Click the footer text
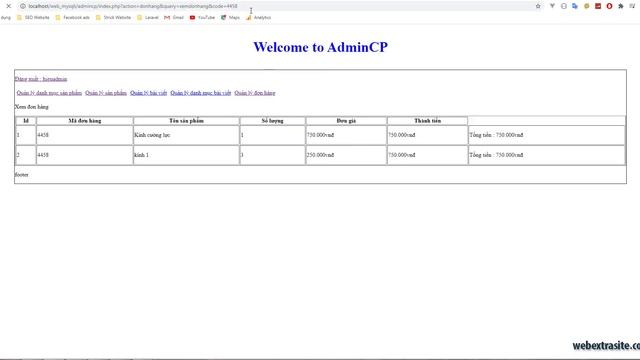This screenshot has width=640, height=360. (x=22, y=175)
